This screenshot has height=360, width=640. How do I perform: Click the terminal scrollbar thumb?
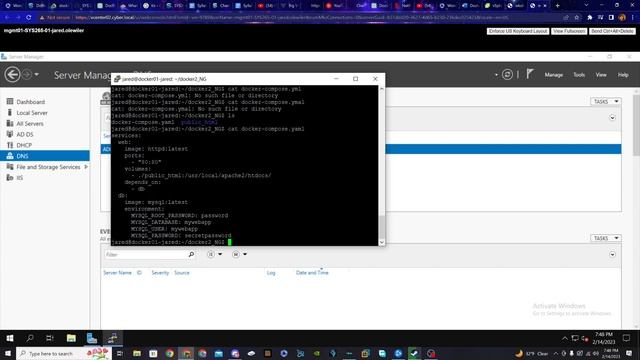[x=382, y=226]
